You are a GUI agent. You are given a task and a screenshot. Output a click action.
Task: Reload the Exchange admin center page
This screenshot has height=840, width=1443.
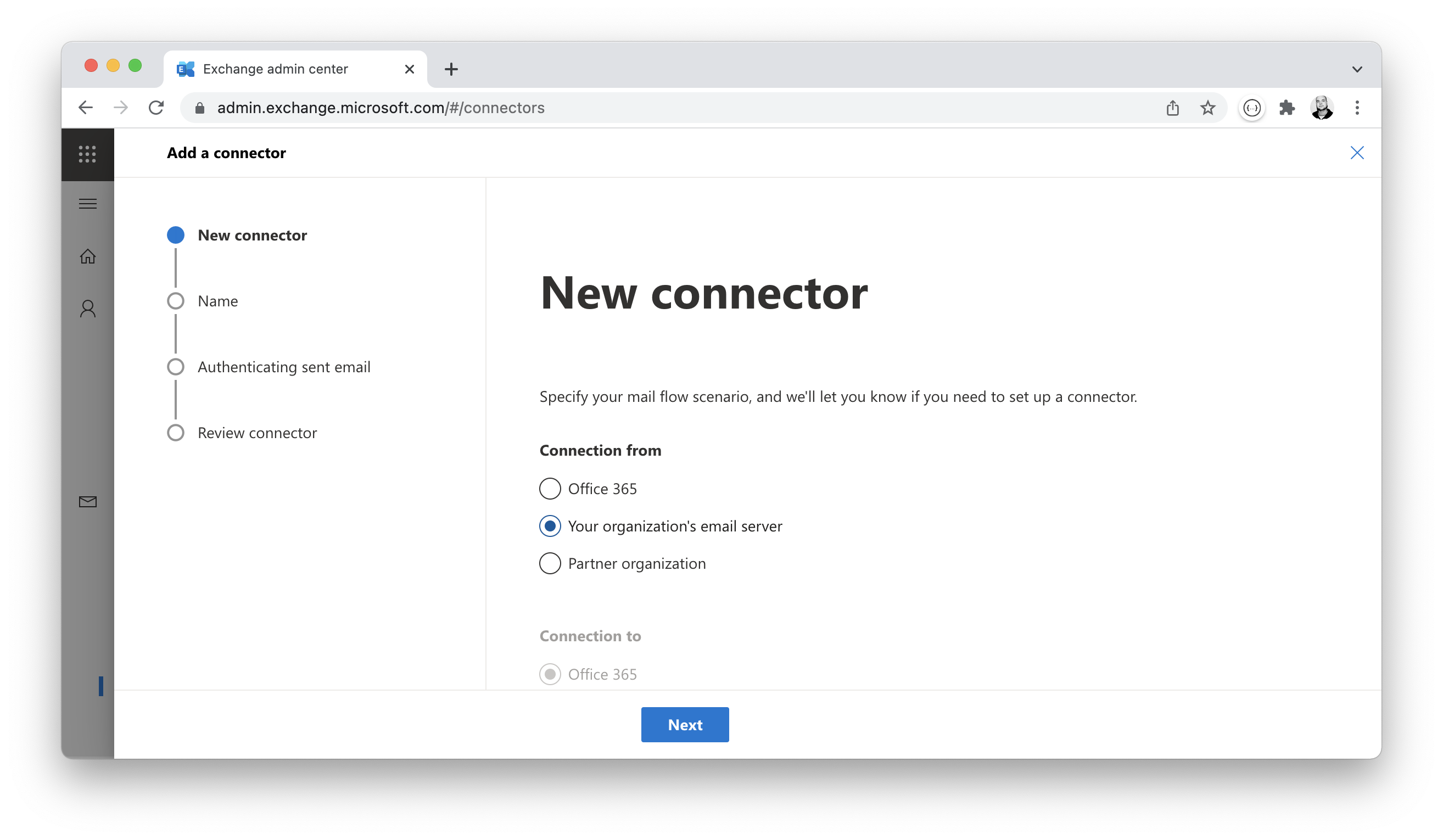pos(156,108)
